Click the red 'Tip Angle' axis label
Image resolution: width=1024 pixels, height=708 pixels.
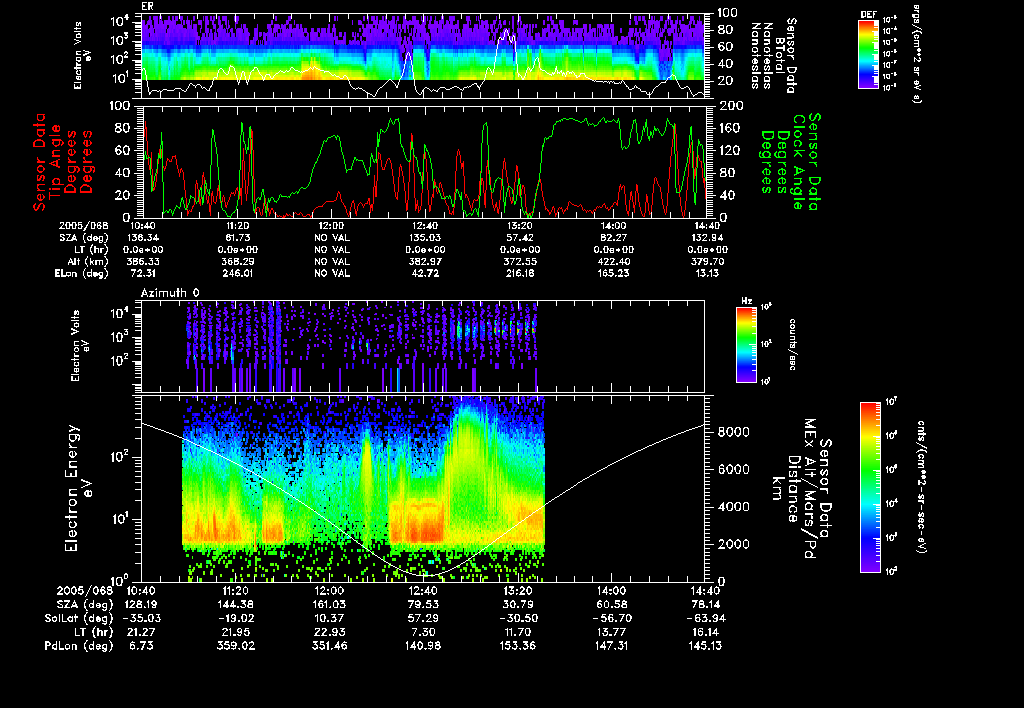coord(56,161)
